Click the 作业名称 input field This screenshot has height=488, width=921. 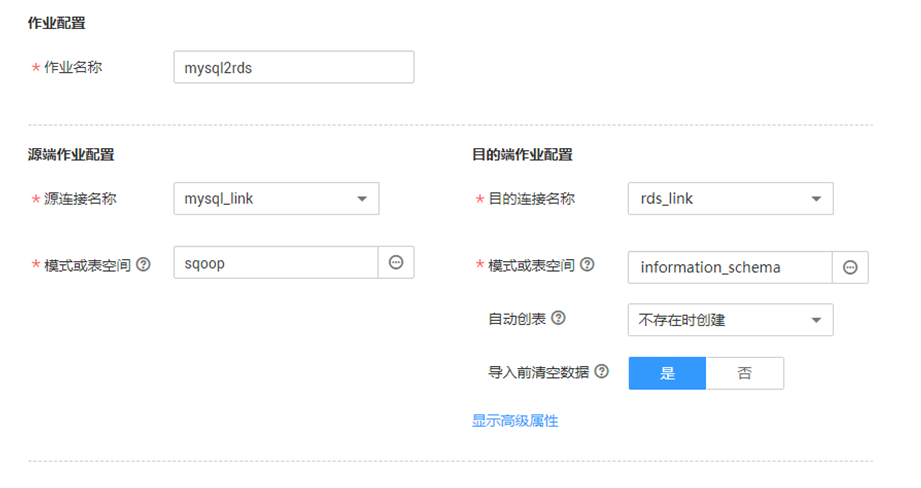point(293,67)
